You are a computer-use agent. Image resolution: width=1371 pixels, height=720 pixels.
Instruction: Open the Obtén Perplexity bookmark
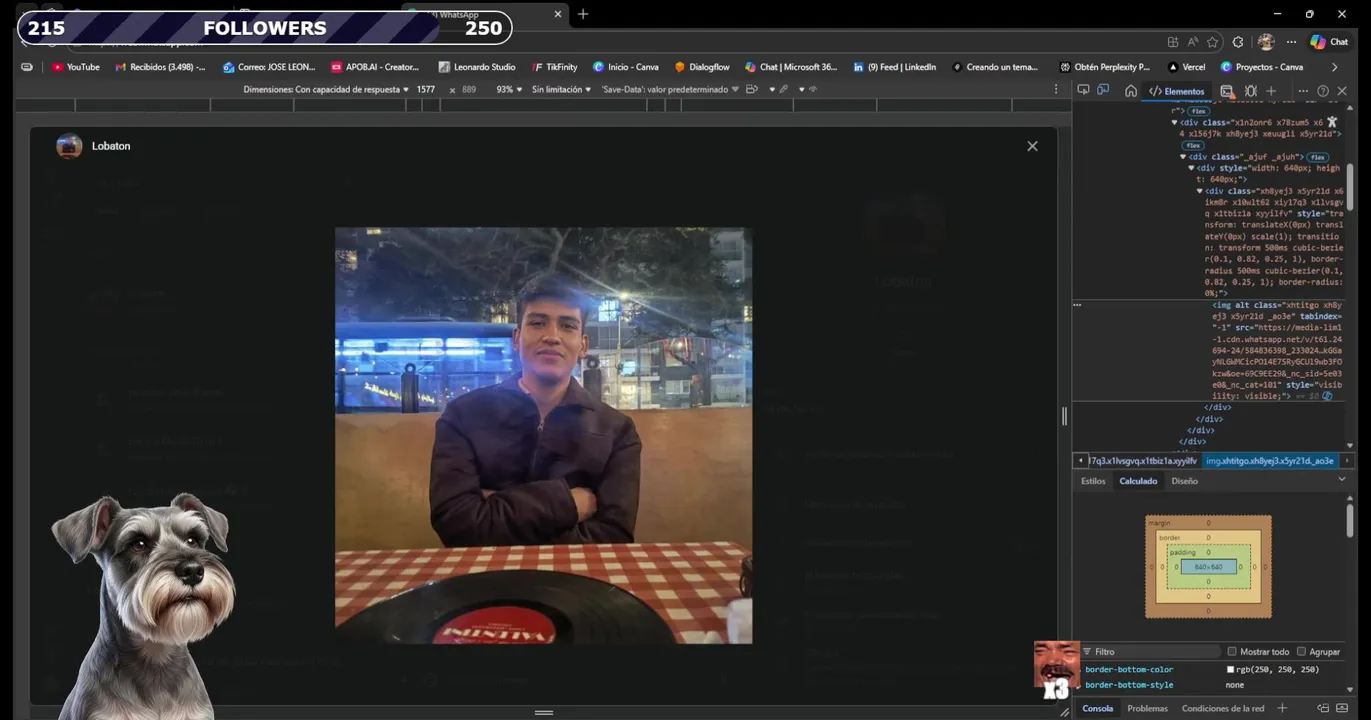click(1105, 67)
